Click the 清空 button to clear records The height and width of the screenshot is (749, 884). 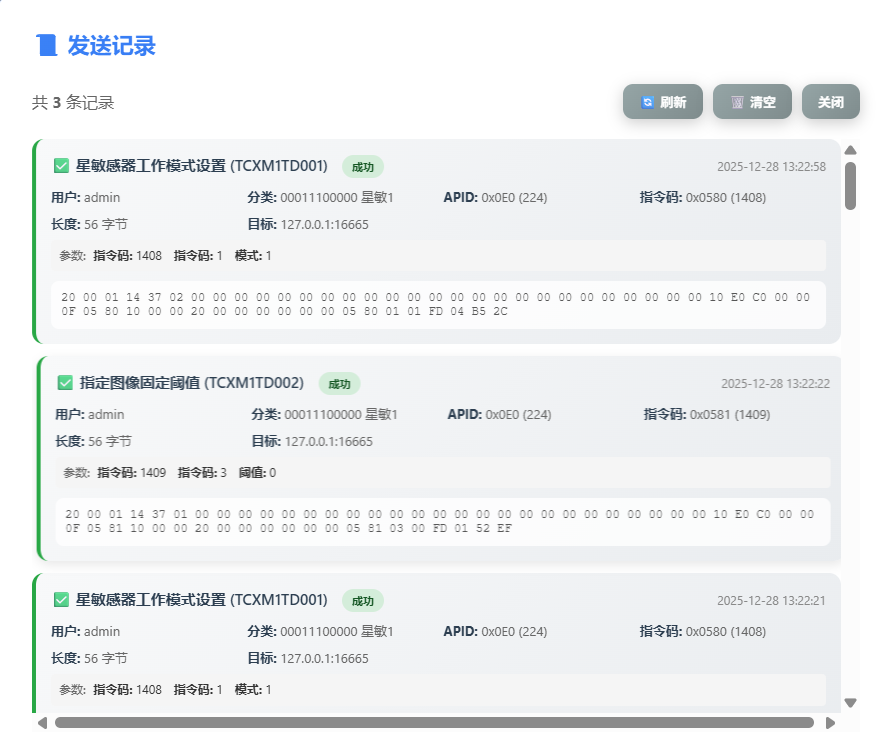pyautogui.click(x=752, y=101)
